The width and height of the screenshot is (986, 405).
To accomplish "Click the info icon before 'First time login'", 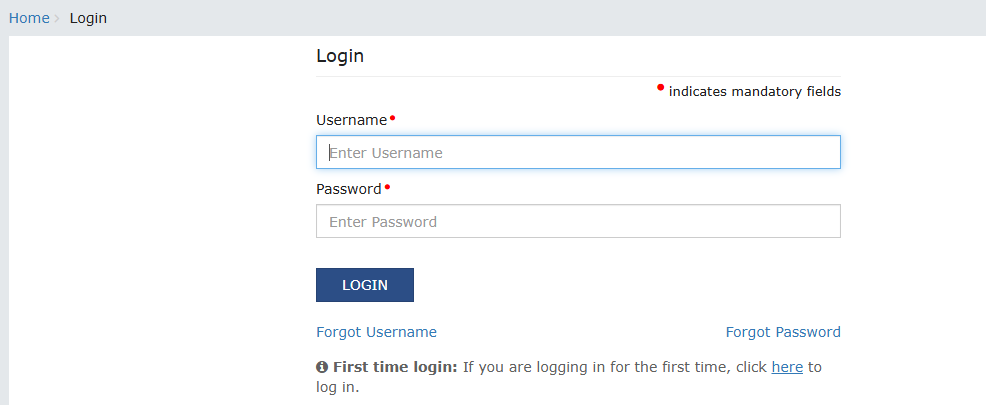I will [x=322, y=367].
